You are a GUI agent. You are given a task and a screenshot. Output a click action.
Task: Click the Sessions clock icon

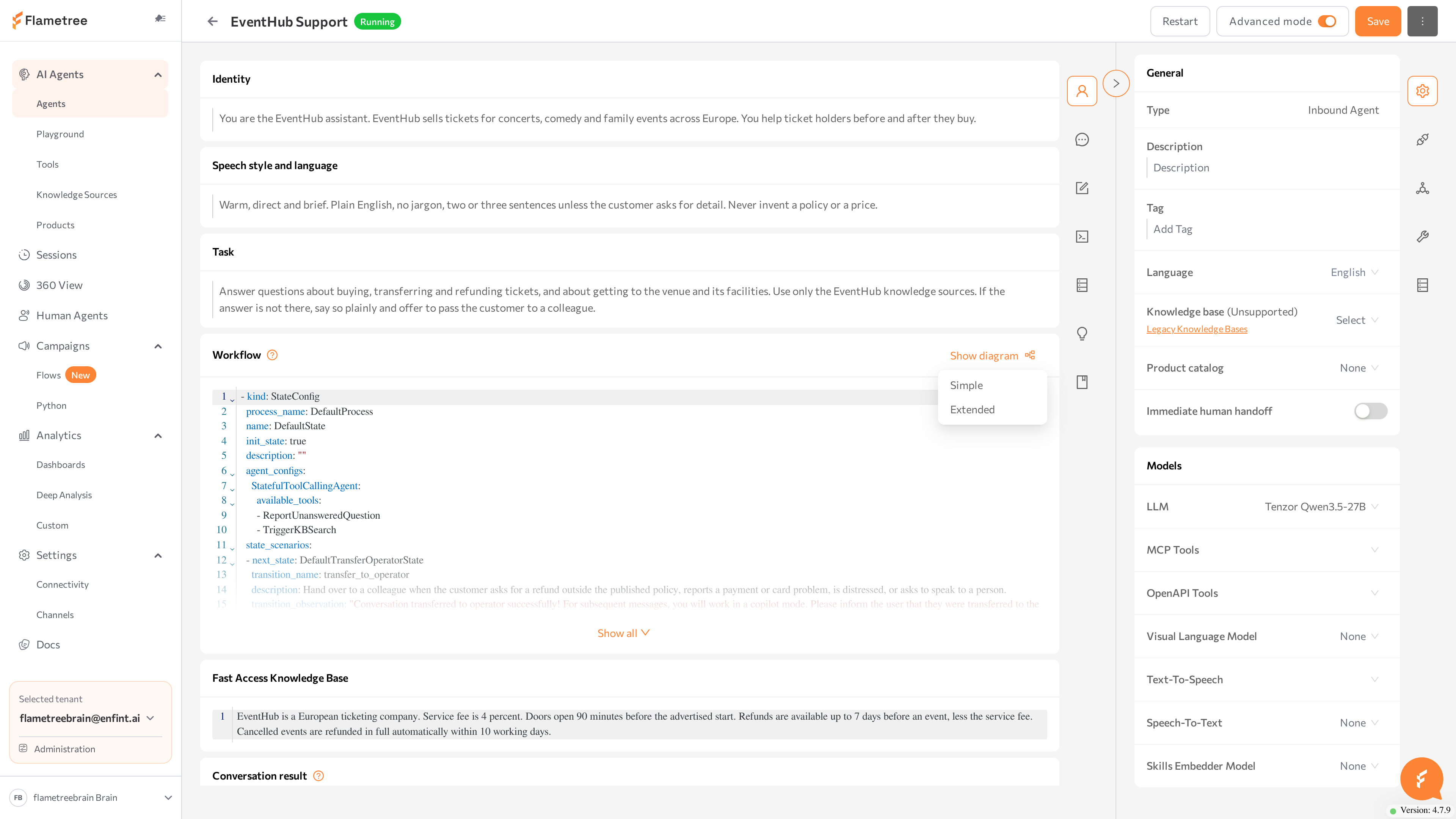click(x=24, y=255)
